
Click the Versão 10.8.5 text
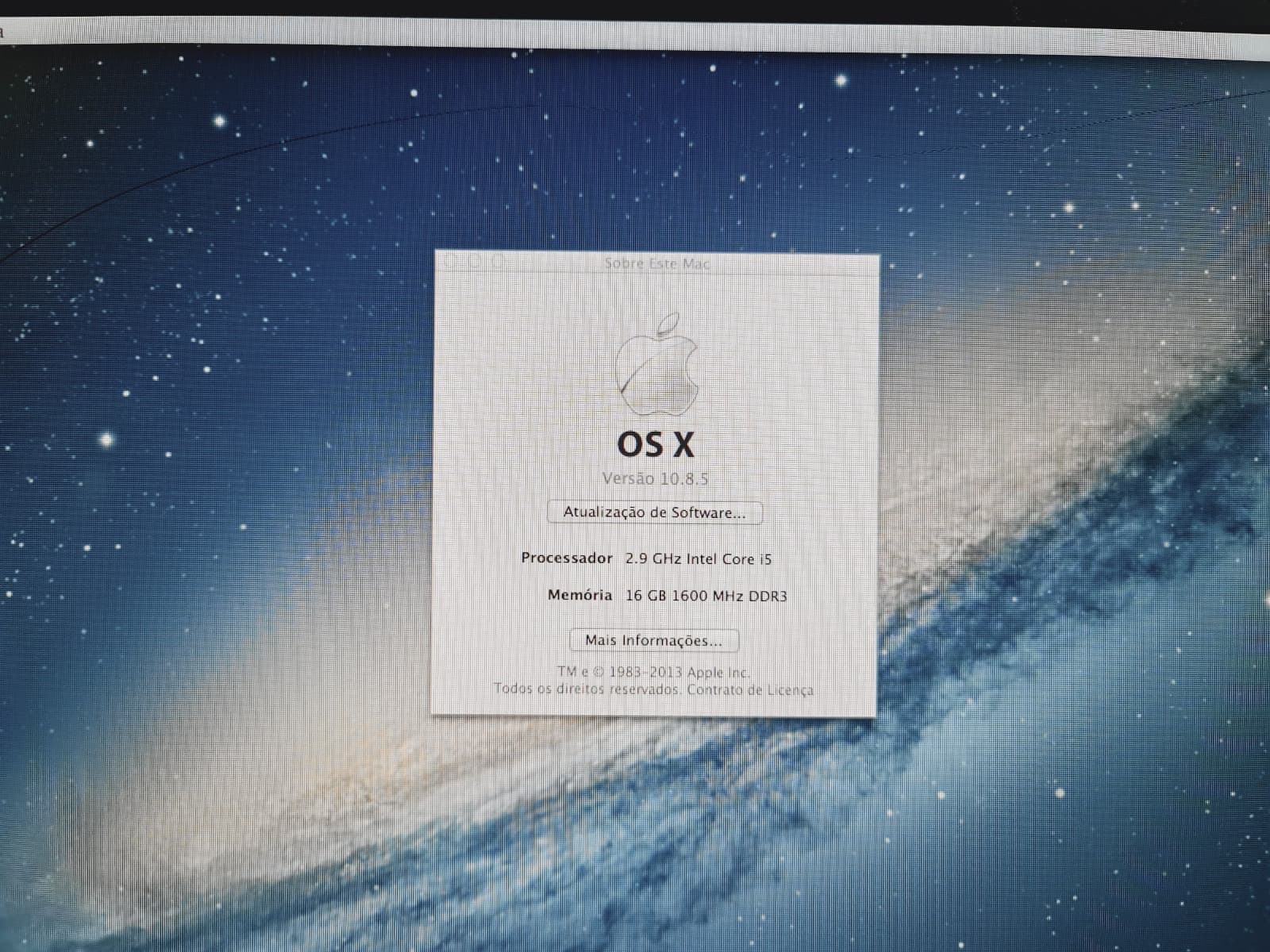coord(655,478)
